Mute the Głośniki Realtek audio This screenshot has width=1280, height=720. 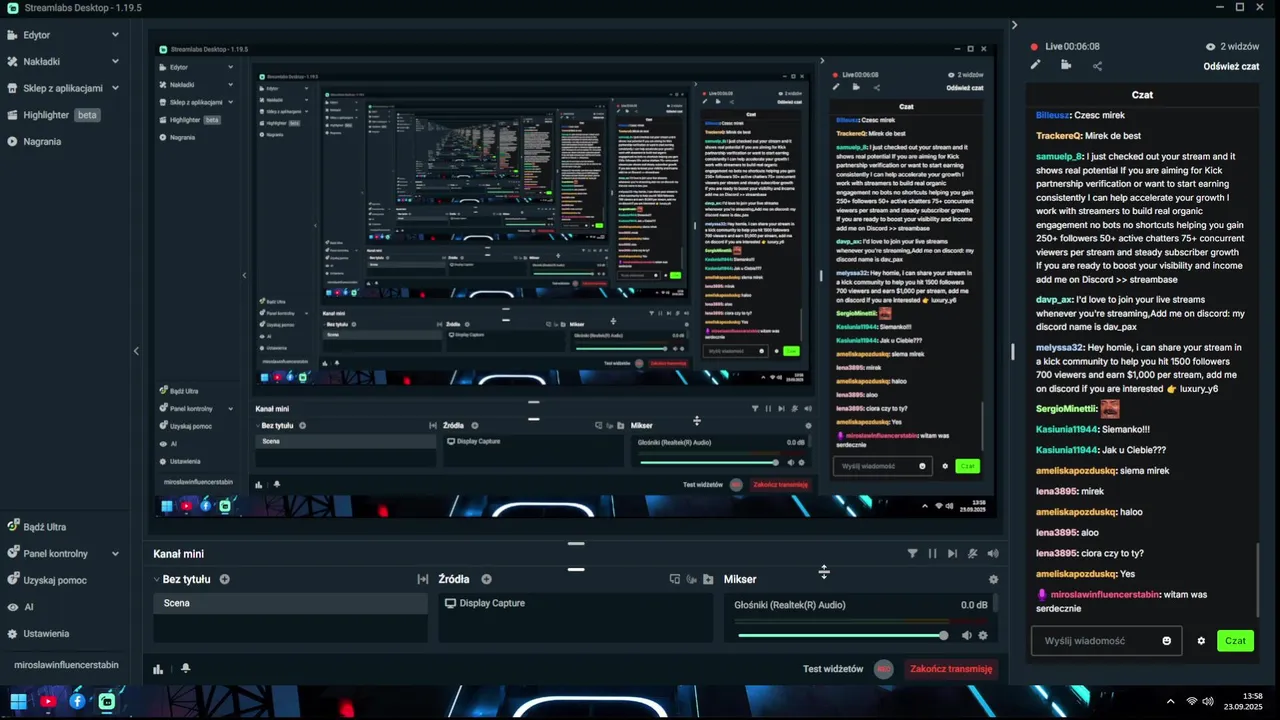click(967, 635)
